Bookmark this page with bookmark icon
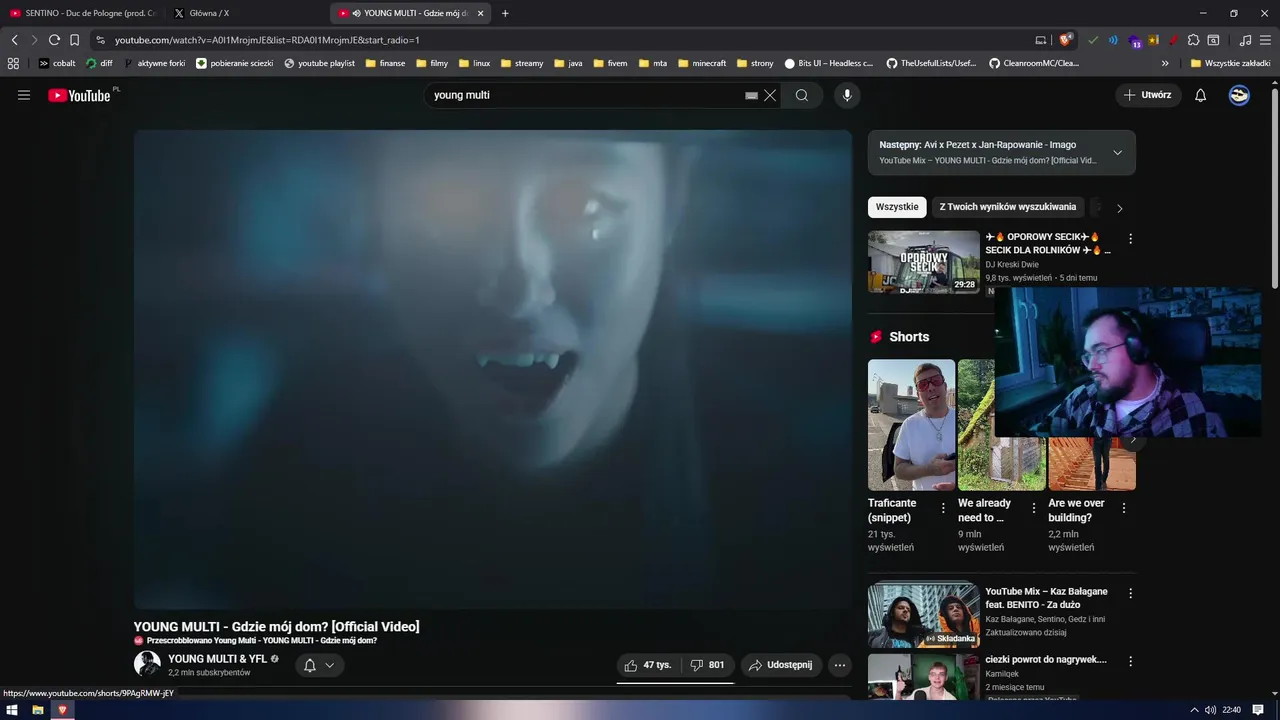The height and width of the screenshot is (720, 1280). click(74, 40)
